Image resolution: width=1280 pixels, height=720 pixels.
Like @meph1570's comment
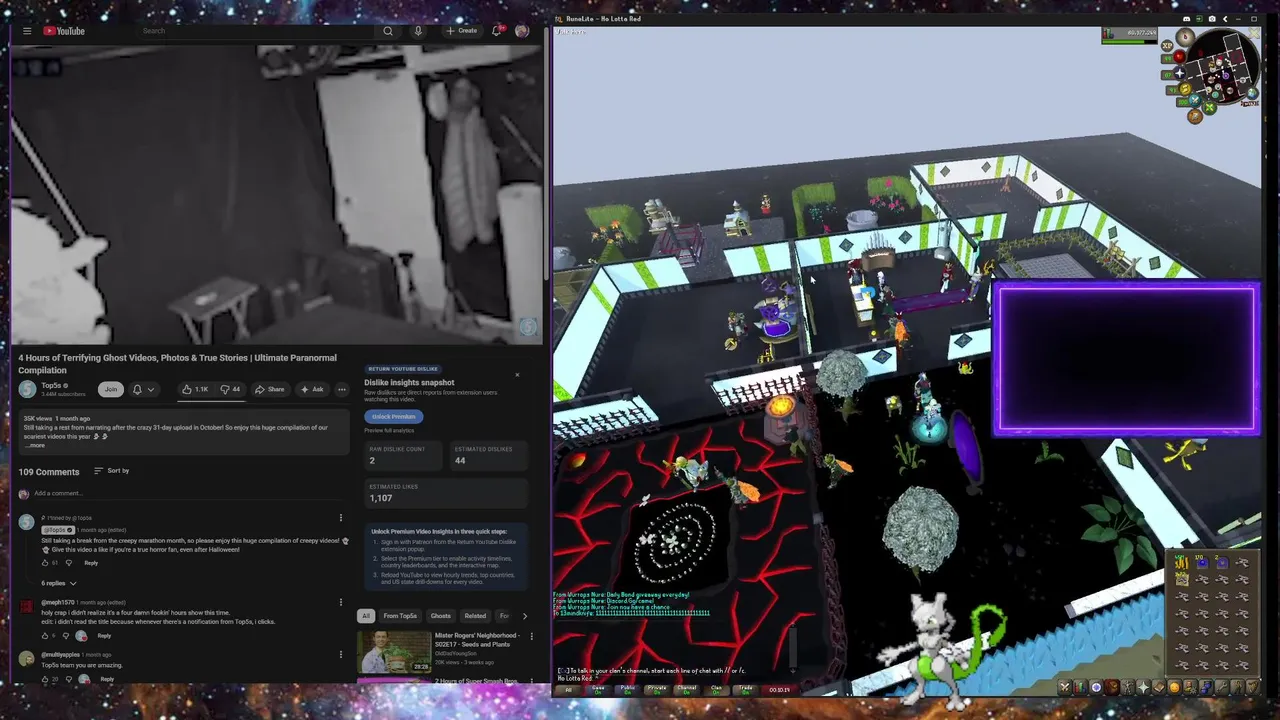tap(45, 636)
